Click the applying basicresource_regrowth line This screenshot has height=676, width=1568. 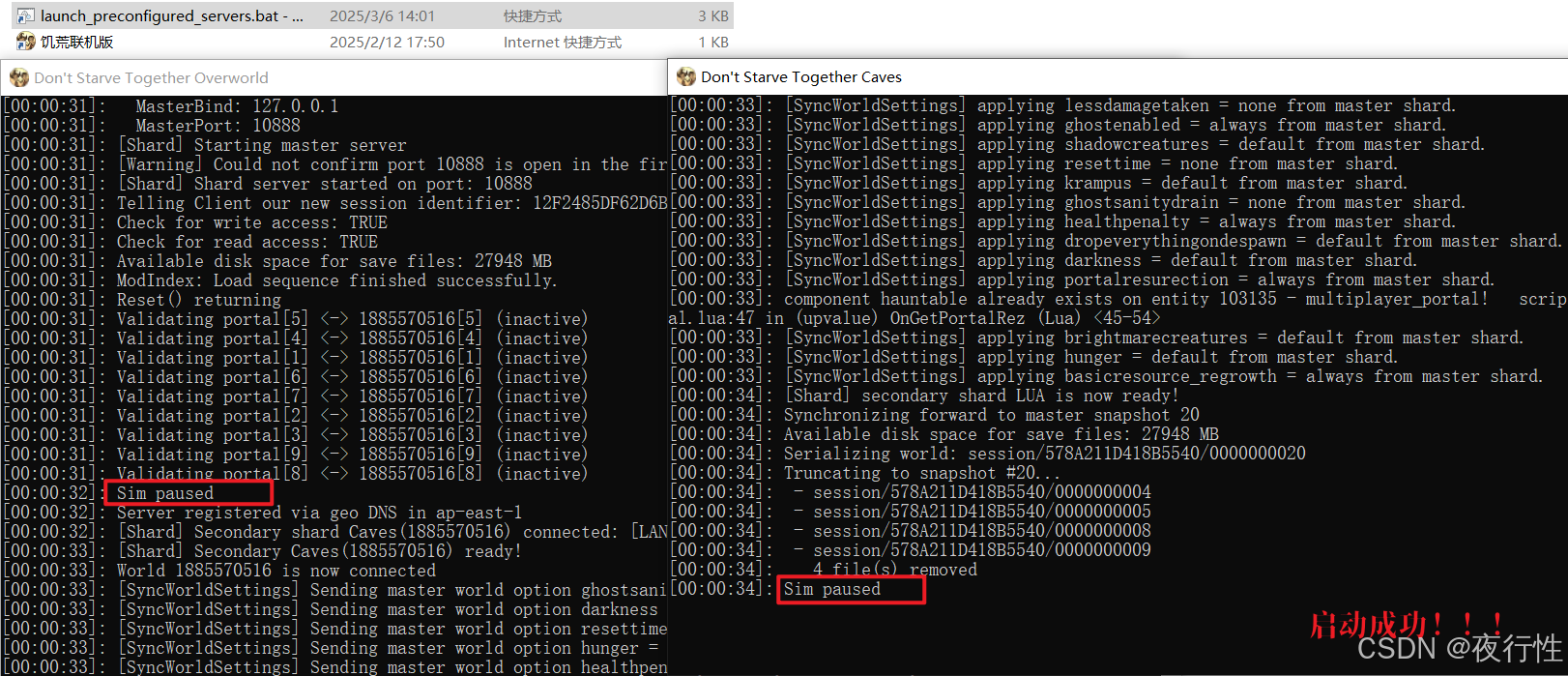pos(1107,376)
